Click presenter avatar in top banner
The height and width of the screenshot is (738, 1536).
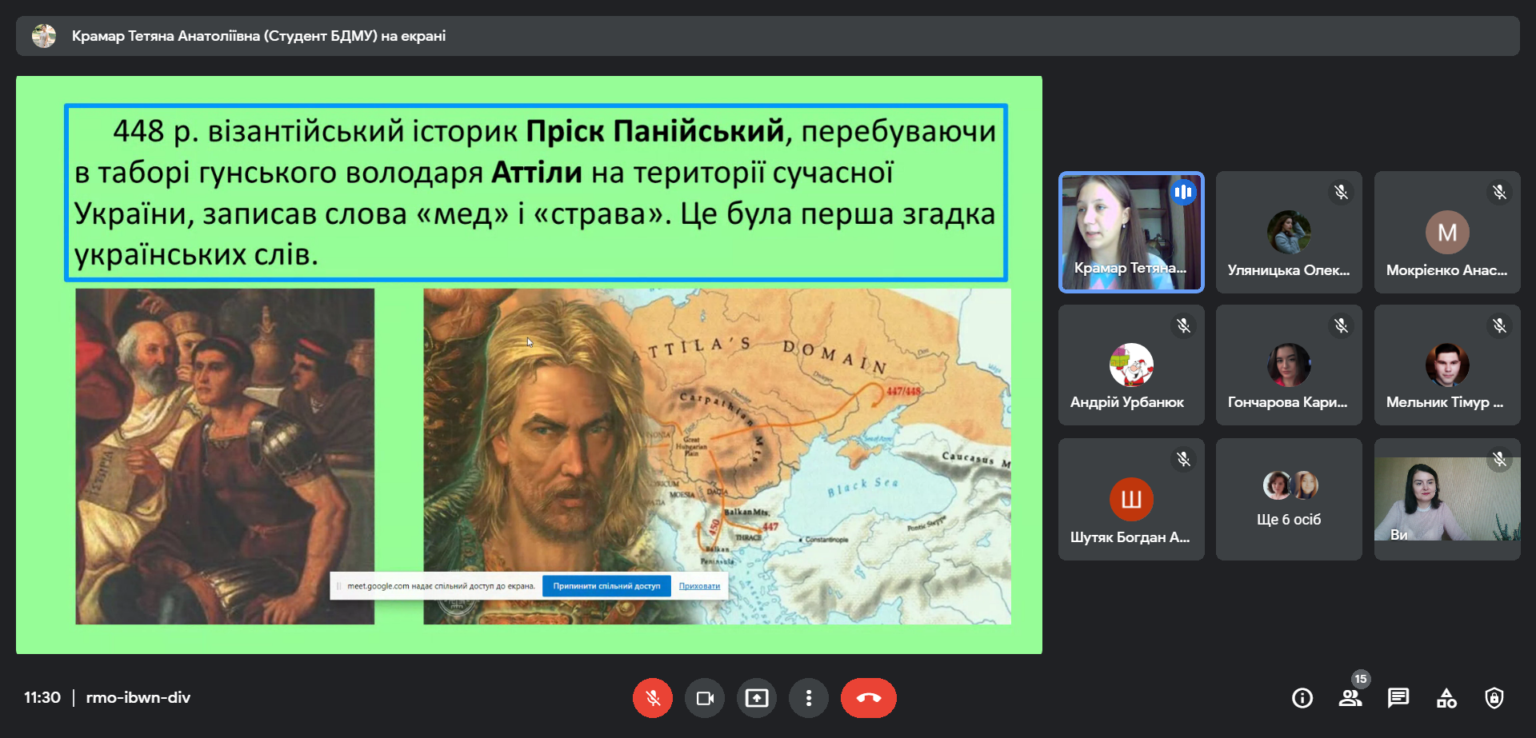coord(44,36)
